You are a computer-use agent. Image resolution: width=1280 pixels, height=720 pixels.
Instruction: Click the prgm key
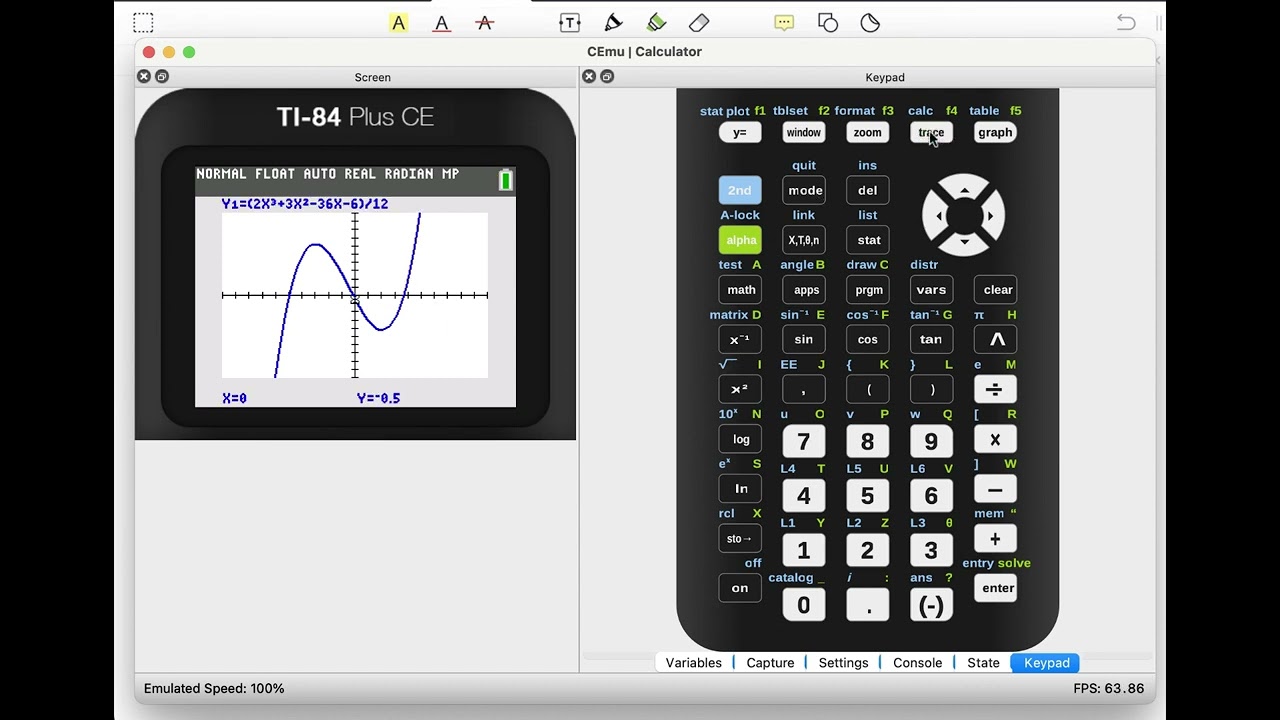(x=869, y=290)
